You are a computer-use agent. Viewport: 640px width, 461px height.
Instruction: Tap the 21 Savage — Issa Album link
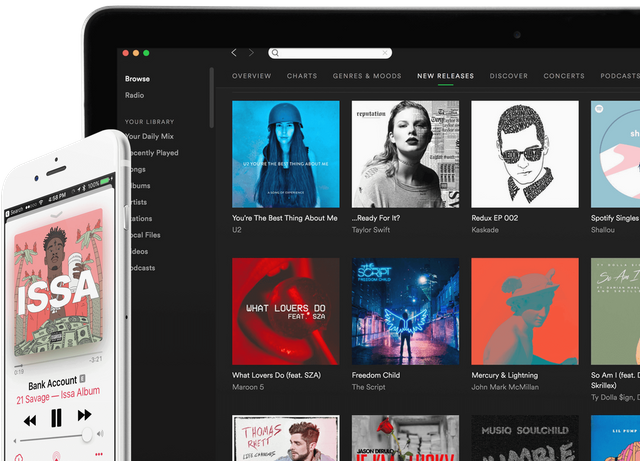pos(58,395)
